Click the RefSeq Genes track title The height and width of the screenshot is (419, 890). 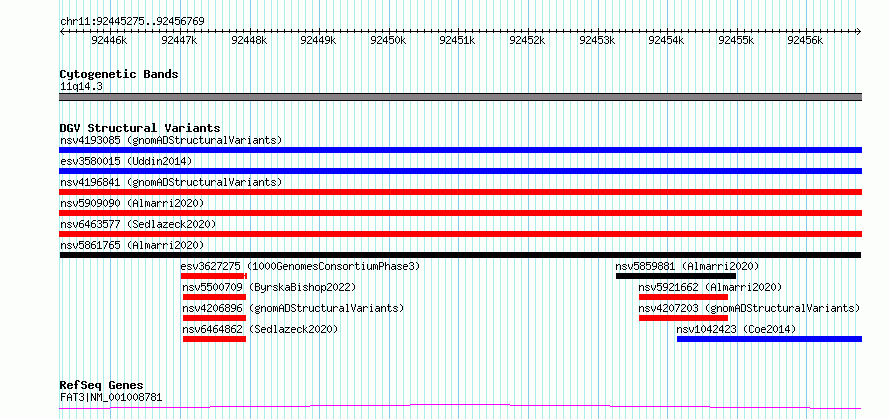coord(101,385)
